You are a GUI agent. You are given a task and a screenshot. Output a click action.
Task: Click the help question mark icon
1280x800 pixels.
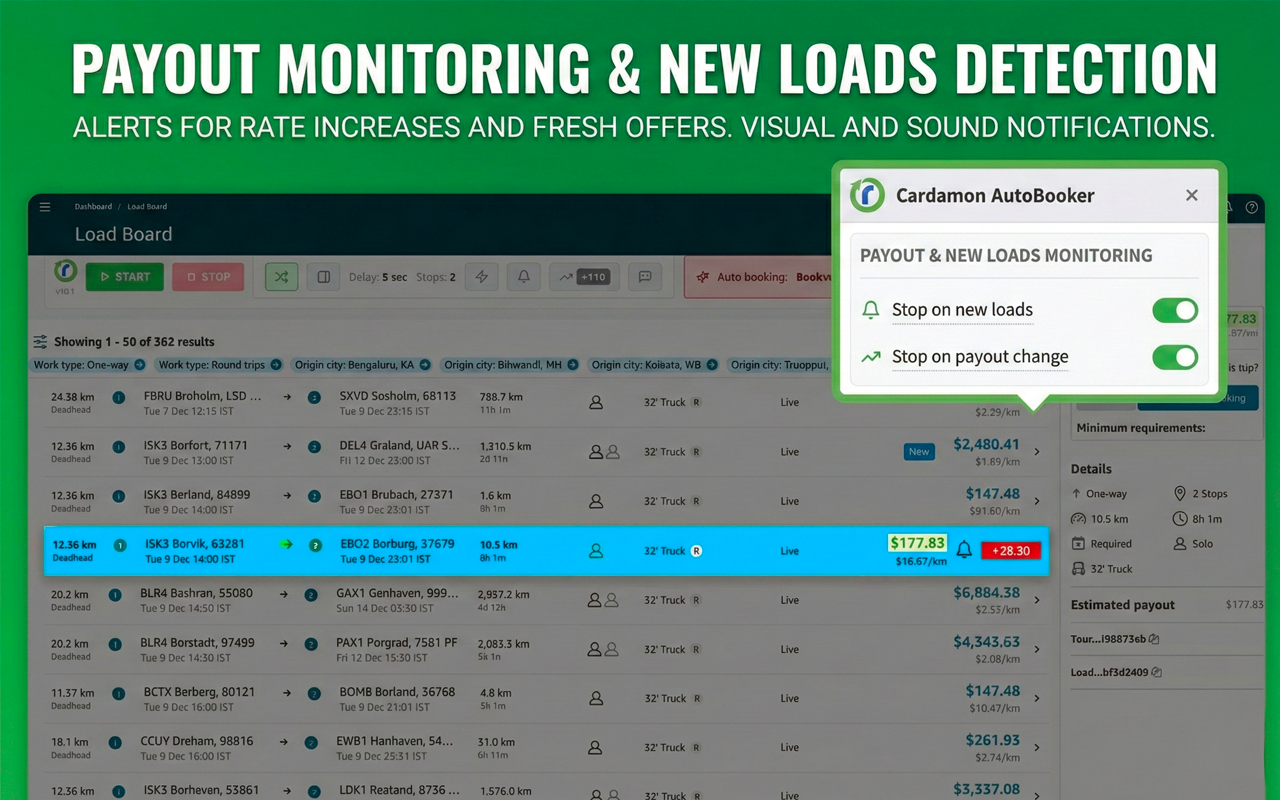[x=1251, y=207]
